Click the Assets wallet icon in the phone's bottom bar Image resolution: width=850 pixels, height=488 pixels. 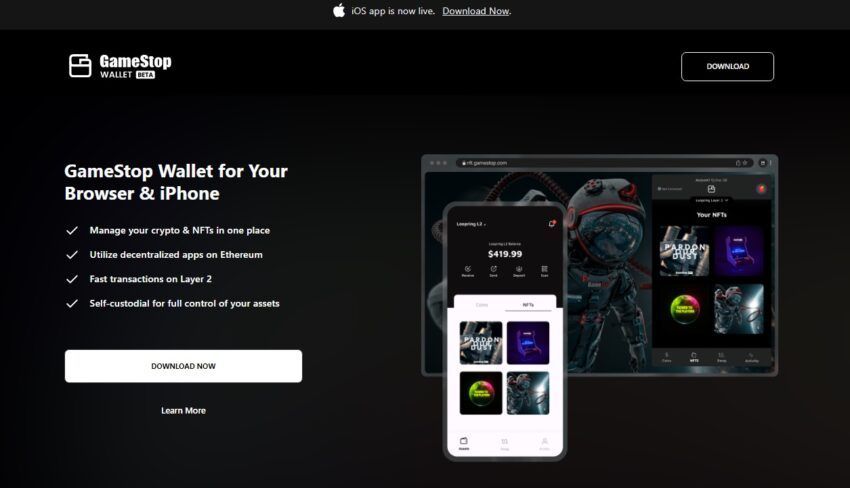coord(464,442)
